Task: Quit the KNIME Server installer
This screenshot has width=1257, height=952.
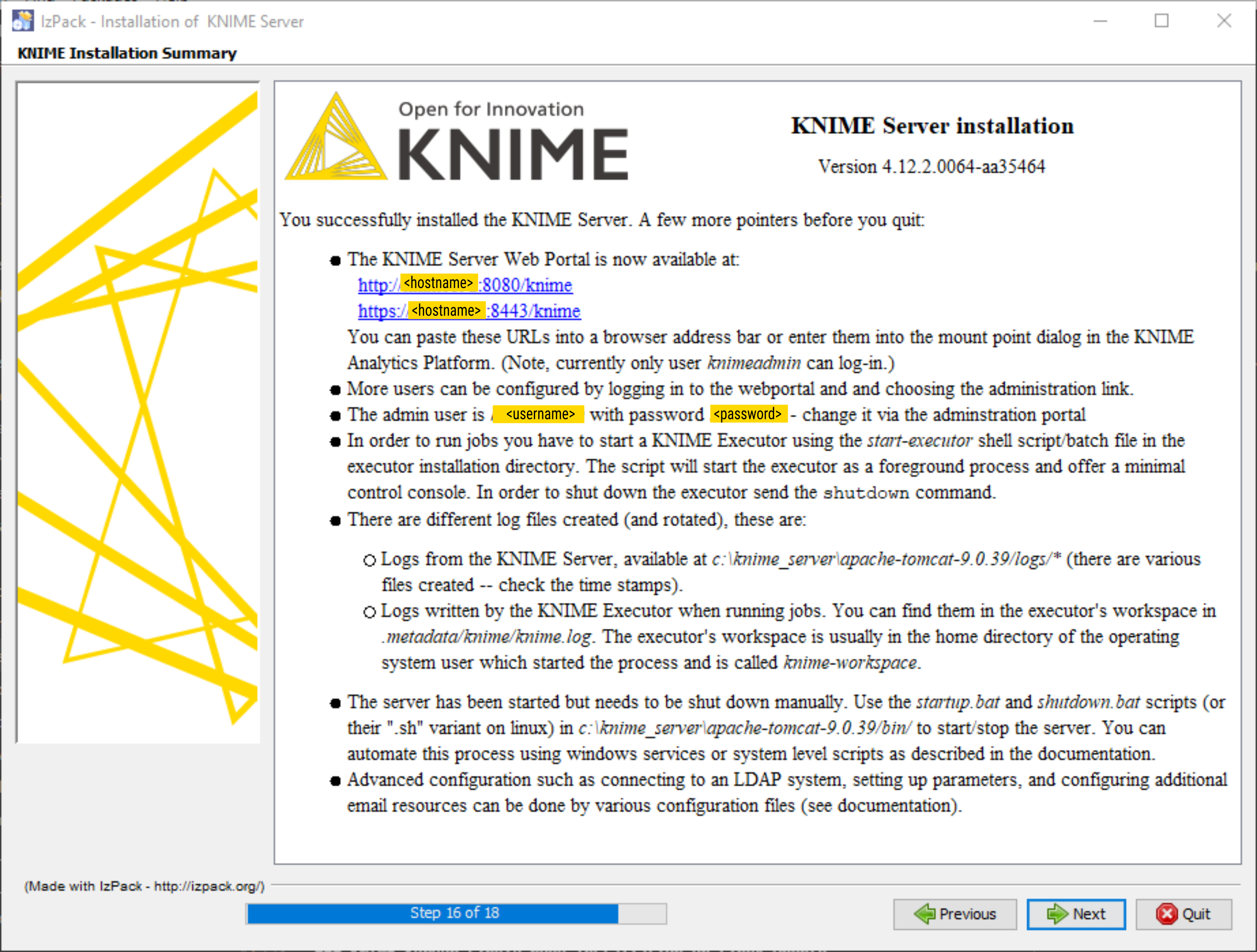Action: (1184, 914)
